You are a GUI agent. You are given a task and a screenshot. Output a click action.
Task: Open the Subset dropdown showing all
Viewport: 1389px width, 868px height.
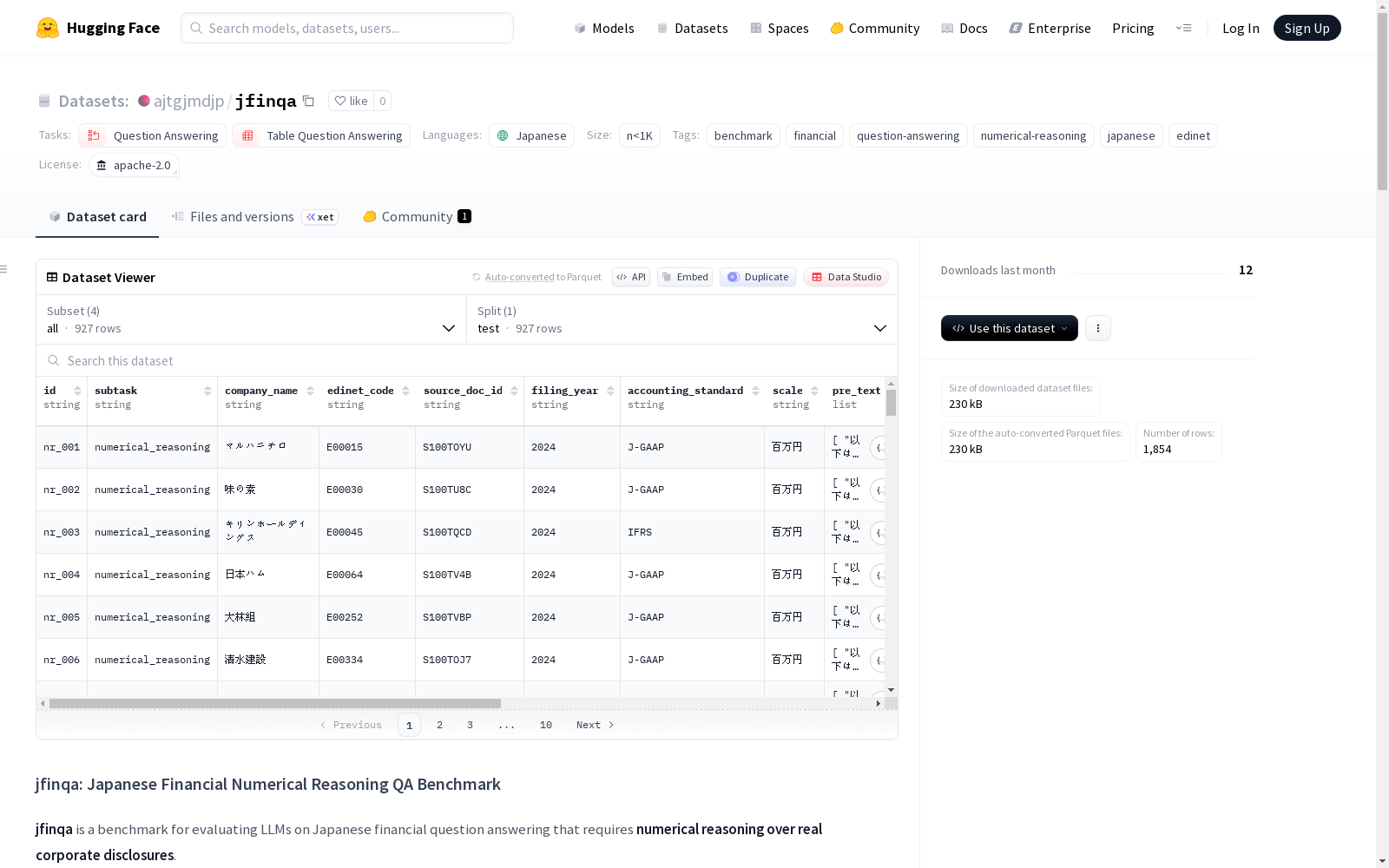[x=251, y=319]
